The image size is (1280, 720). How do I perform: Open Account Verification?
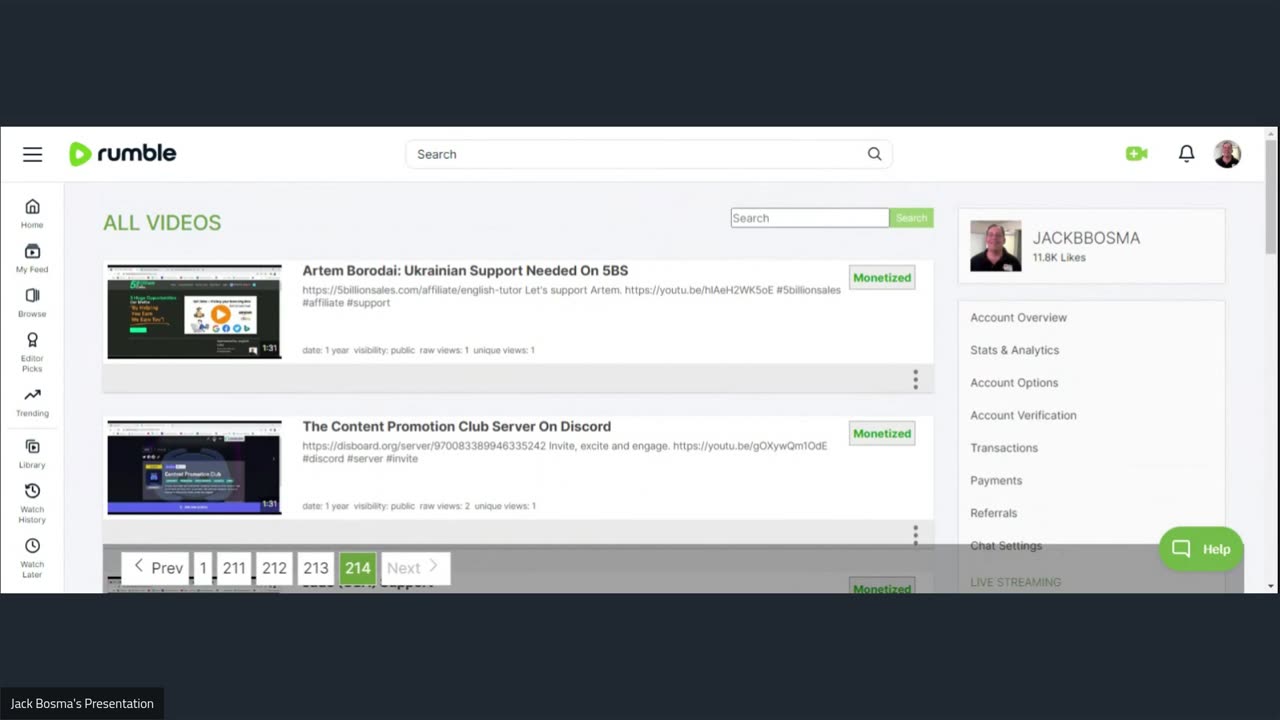[1023, 415]
